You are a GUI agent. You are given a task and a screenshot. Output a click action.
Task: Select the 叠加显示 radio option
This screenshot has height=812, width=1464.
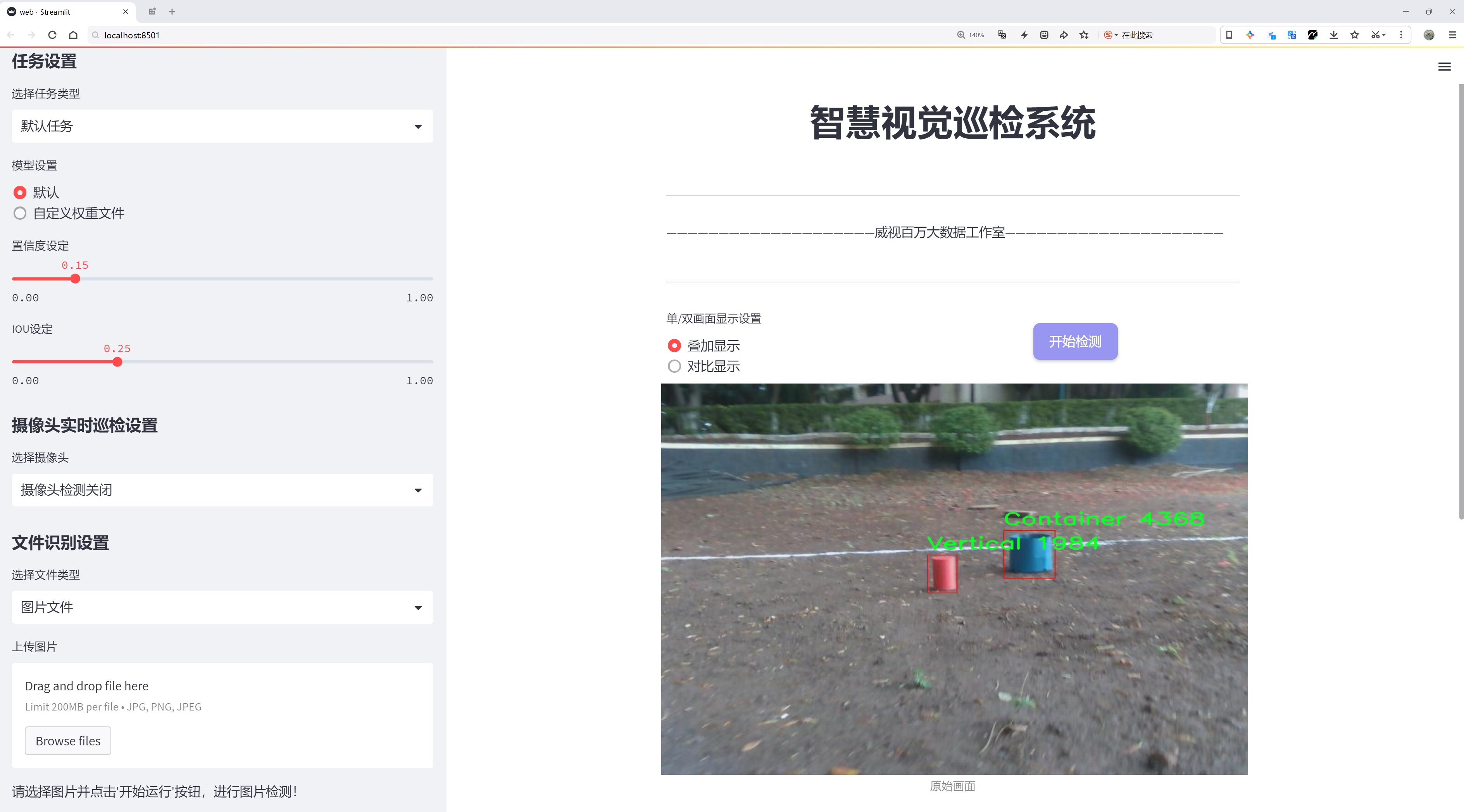click(674, 345)
